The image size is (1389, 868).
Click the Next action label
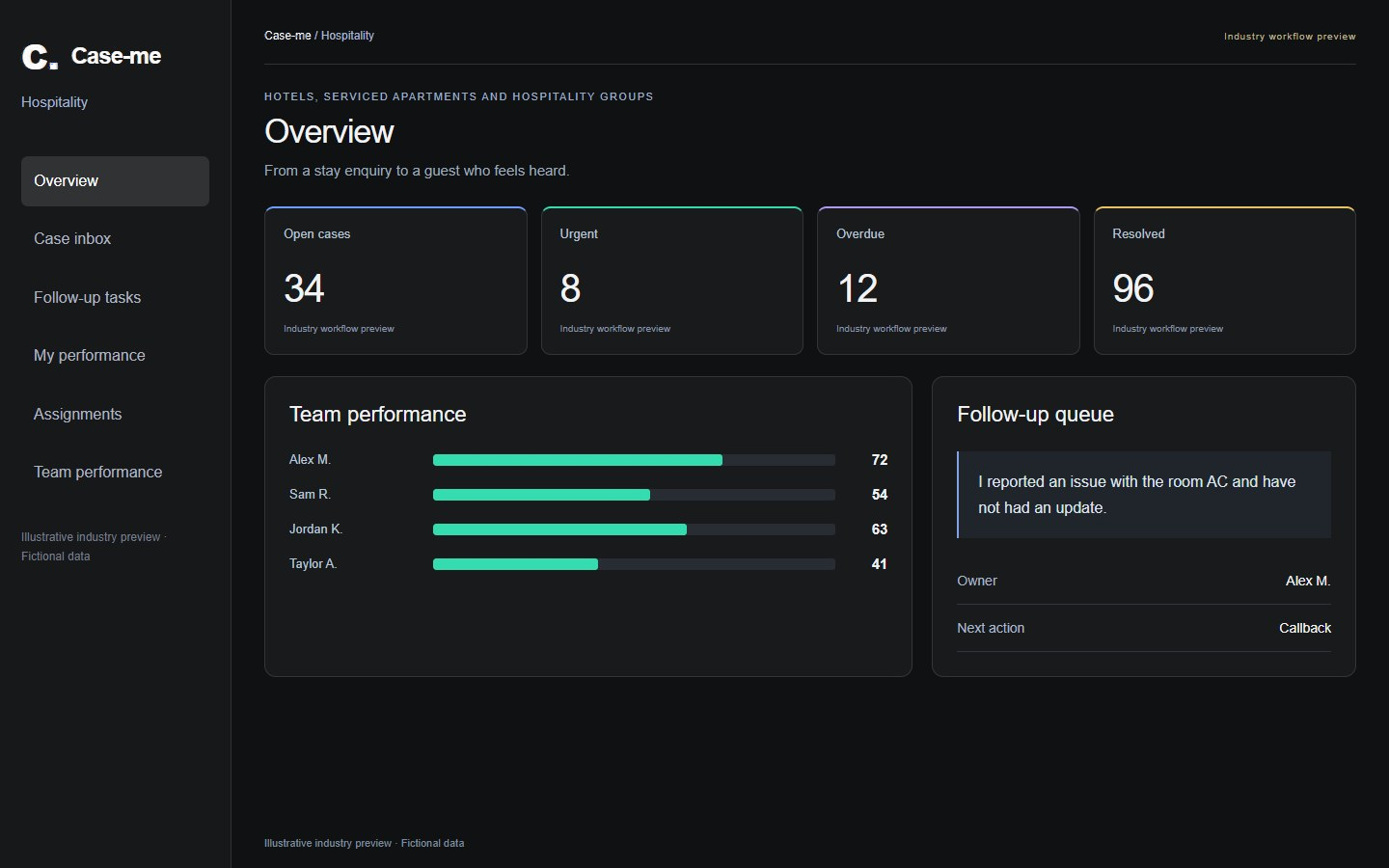pos(991,628)
